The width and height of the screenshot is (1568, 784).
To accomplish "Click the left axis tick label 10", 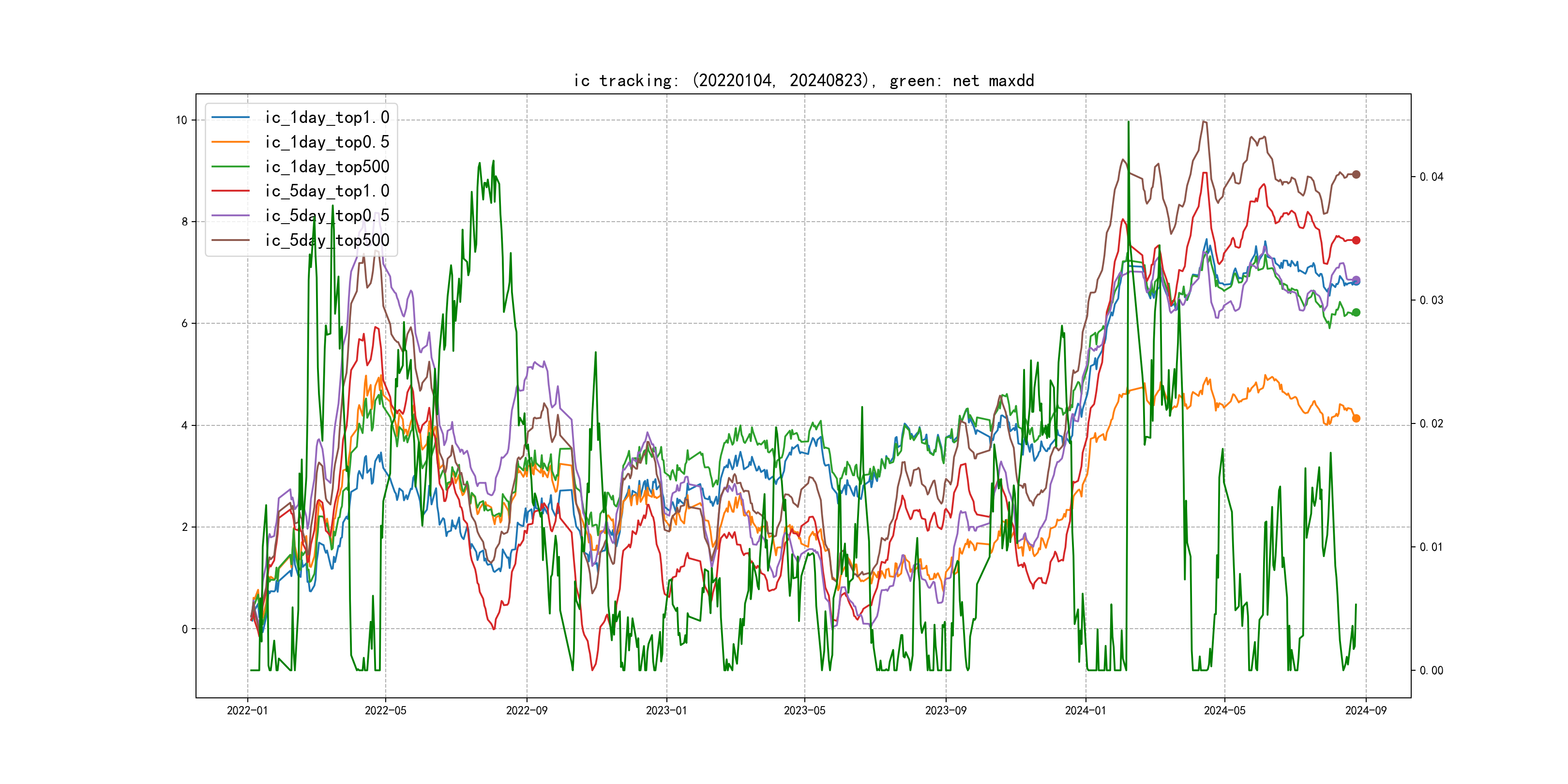I will coord(181,121).
